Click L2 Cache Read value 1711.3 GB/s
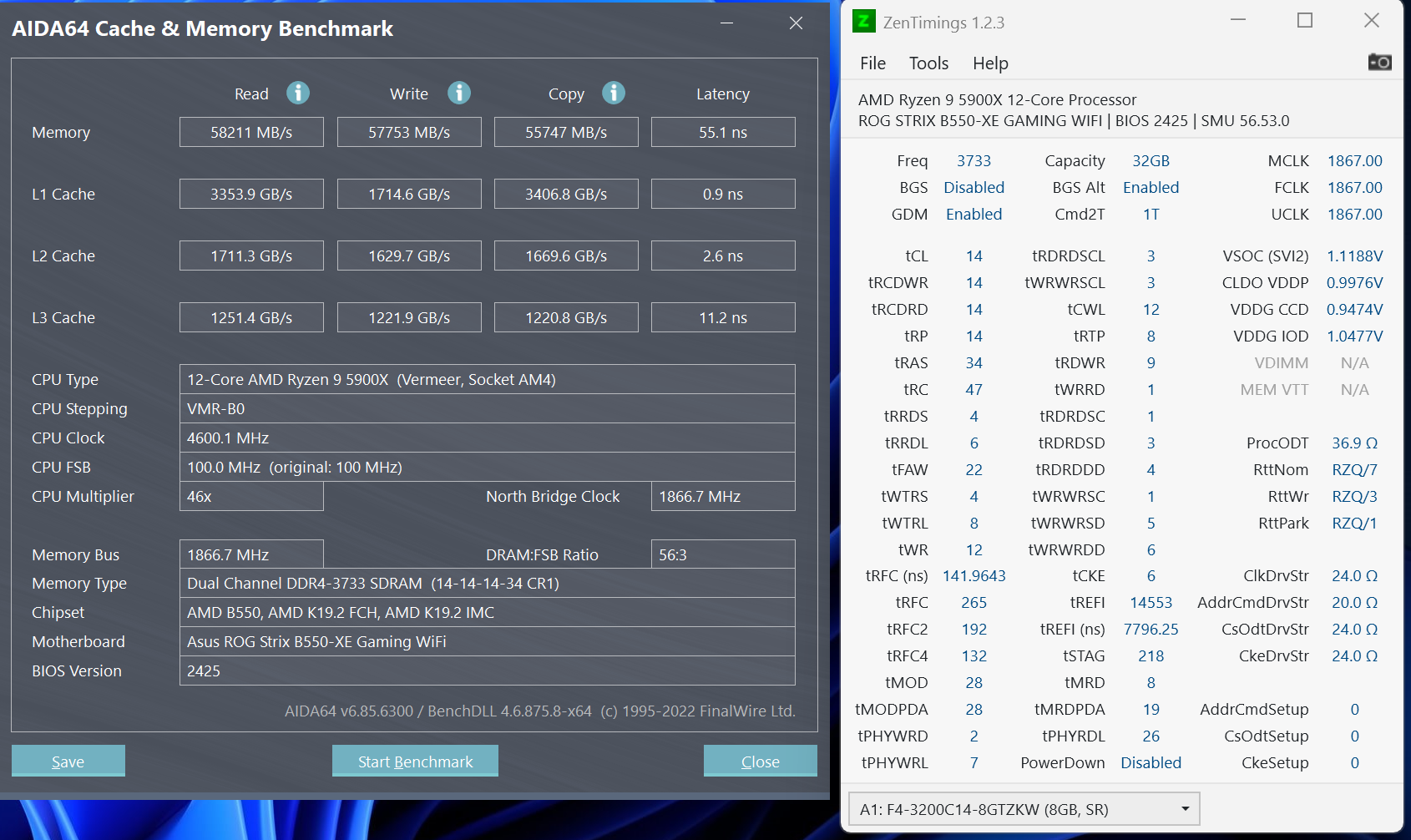The width and height of the screenshot is (1411, 840). 251,256
